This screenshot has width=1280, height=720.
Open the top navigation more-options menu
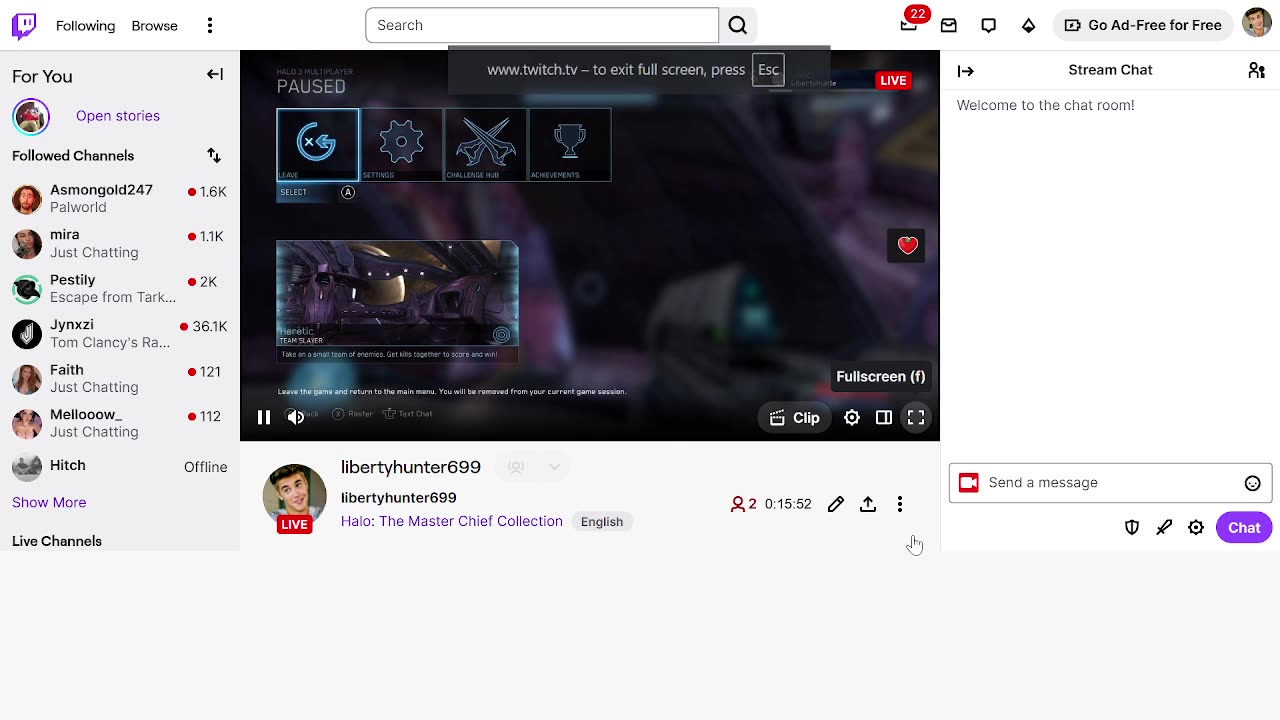(x=210, y=25)
